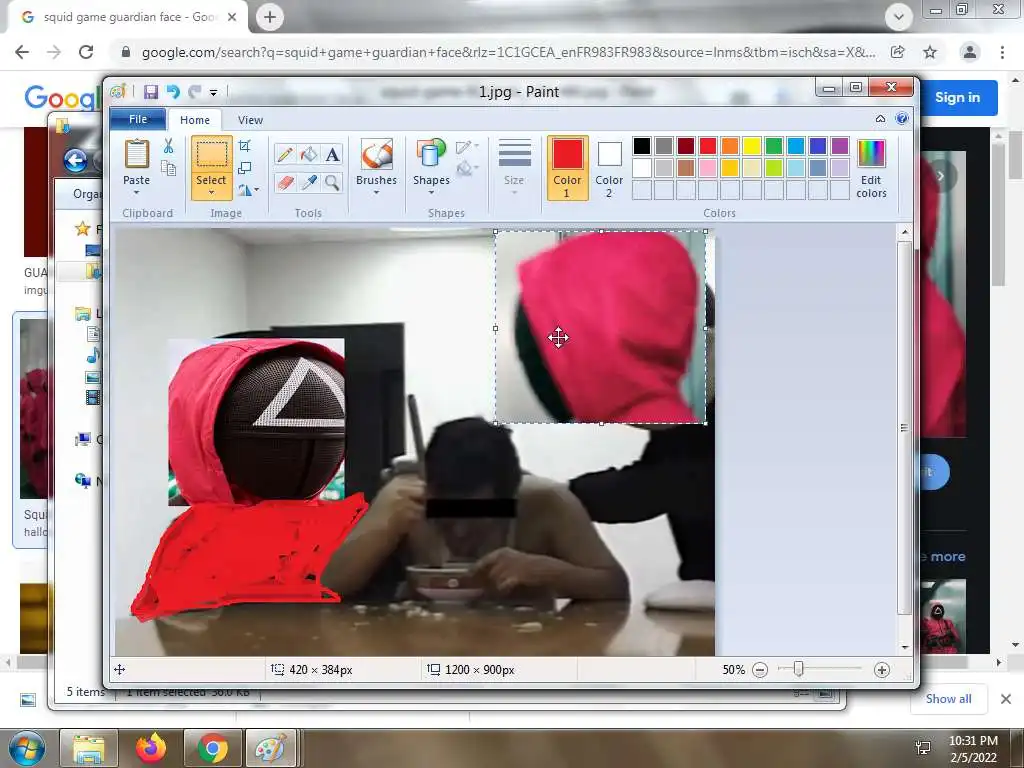Pick the black color swatch
Screen dimensions: 1024x768
(642, 146)
